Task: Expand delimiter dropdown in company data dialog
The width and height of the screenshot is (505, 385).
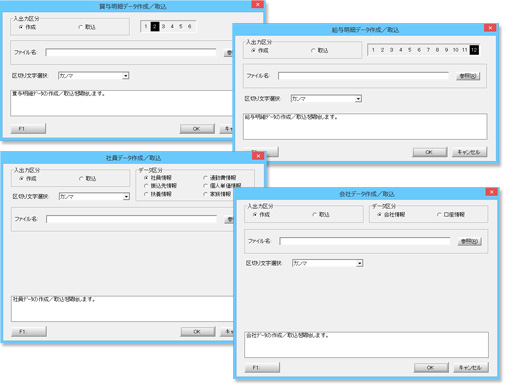Action: point(359,263)
